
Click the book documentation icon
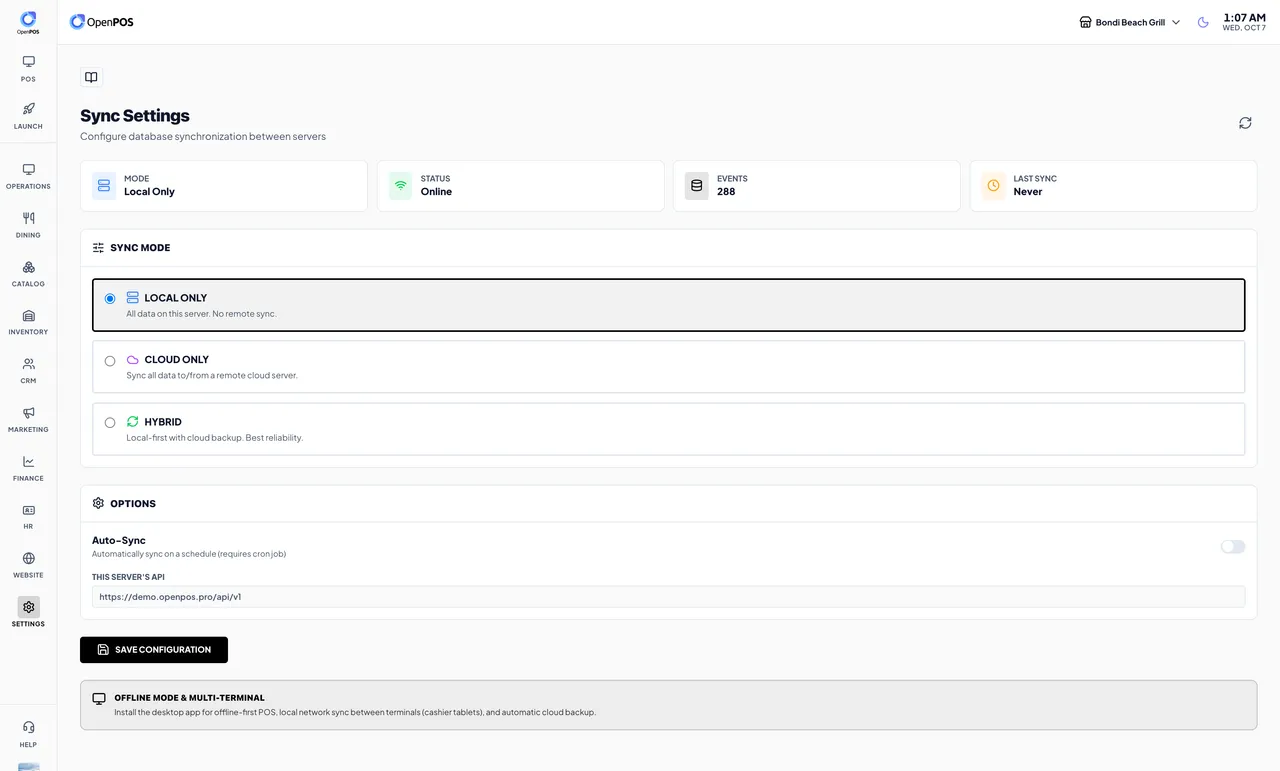coord(91,77)
